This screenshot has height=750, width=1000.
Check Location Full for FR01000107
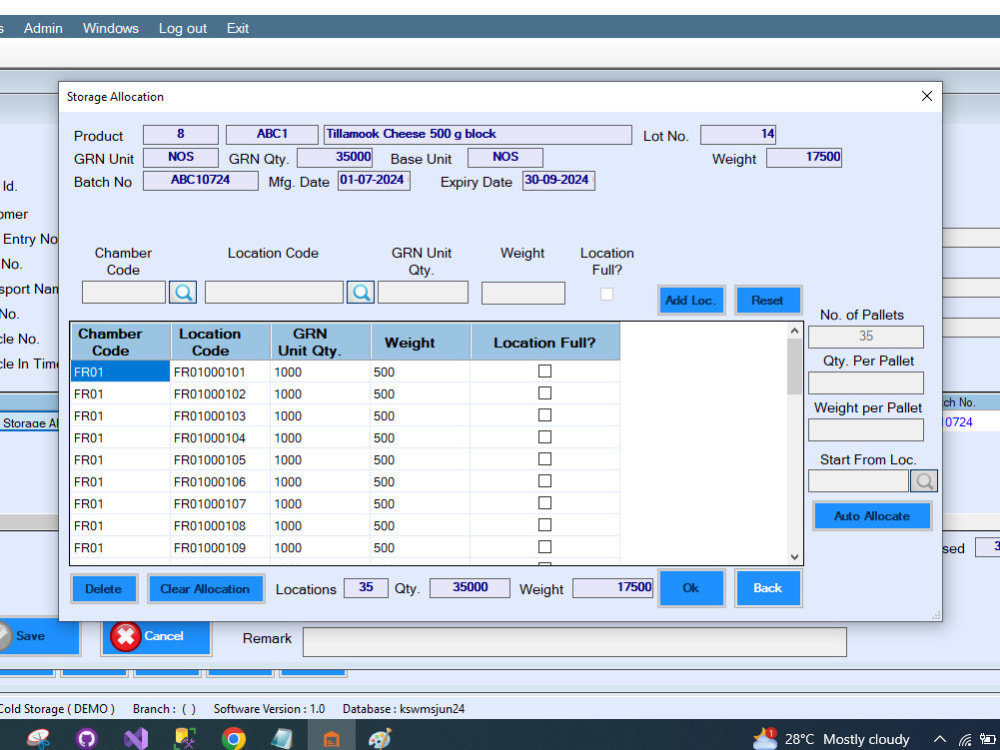point(545,503)
